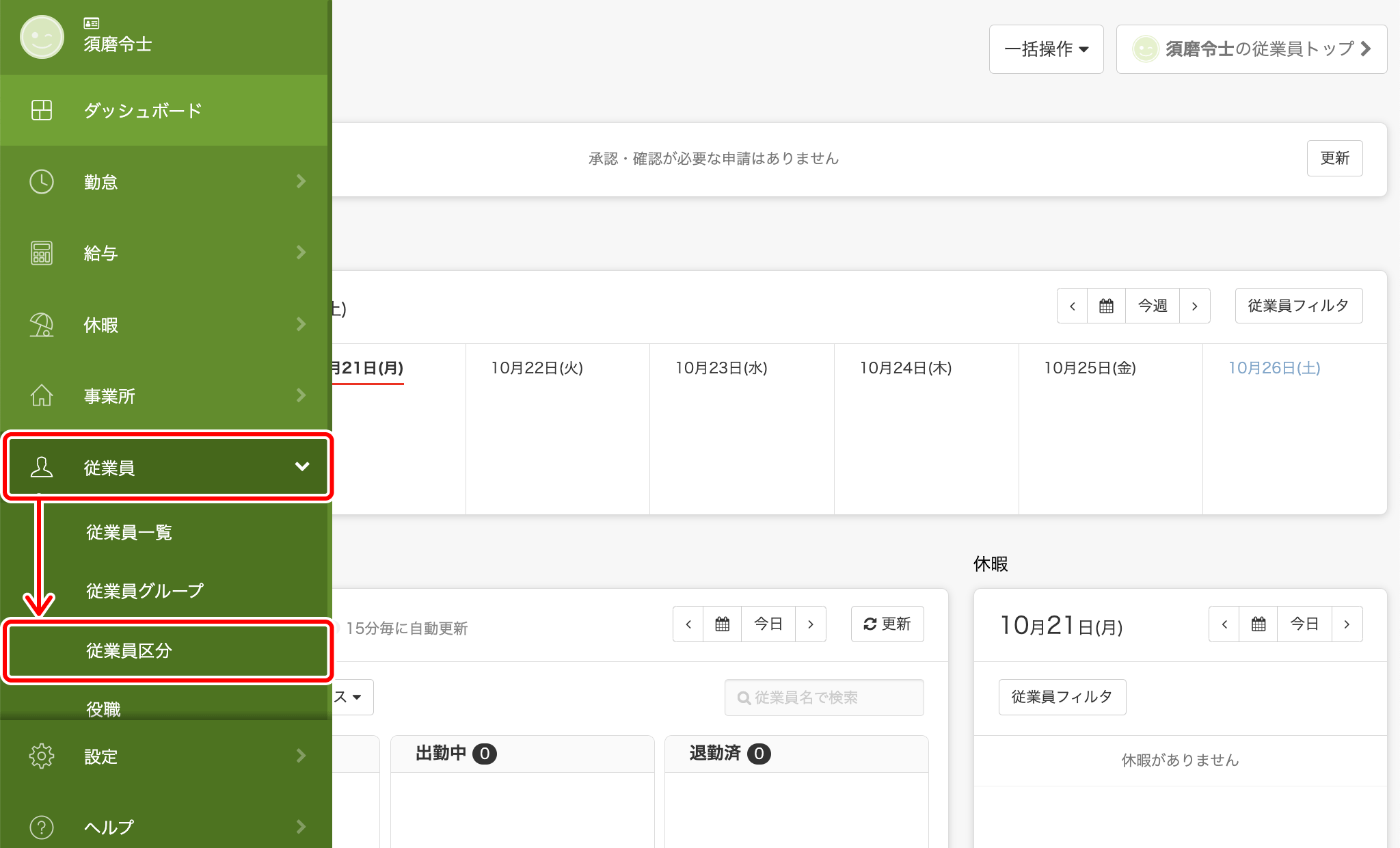Click the question mark help icon
Image resolution: width=1400 pixels, height=848 pixels.
[42, 827]
